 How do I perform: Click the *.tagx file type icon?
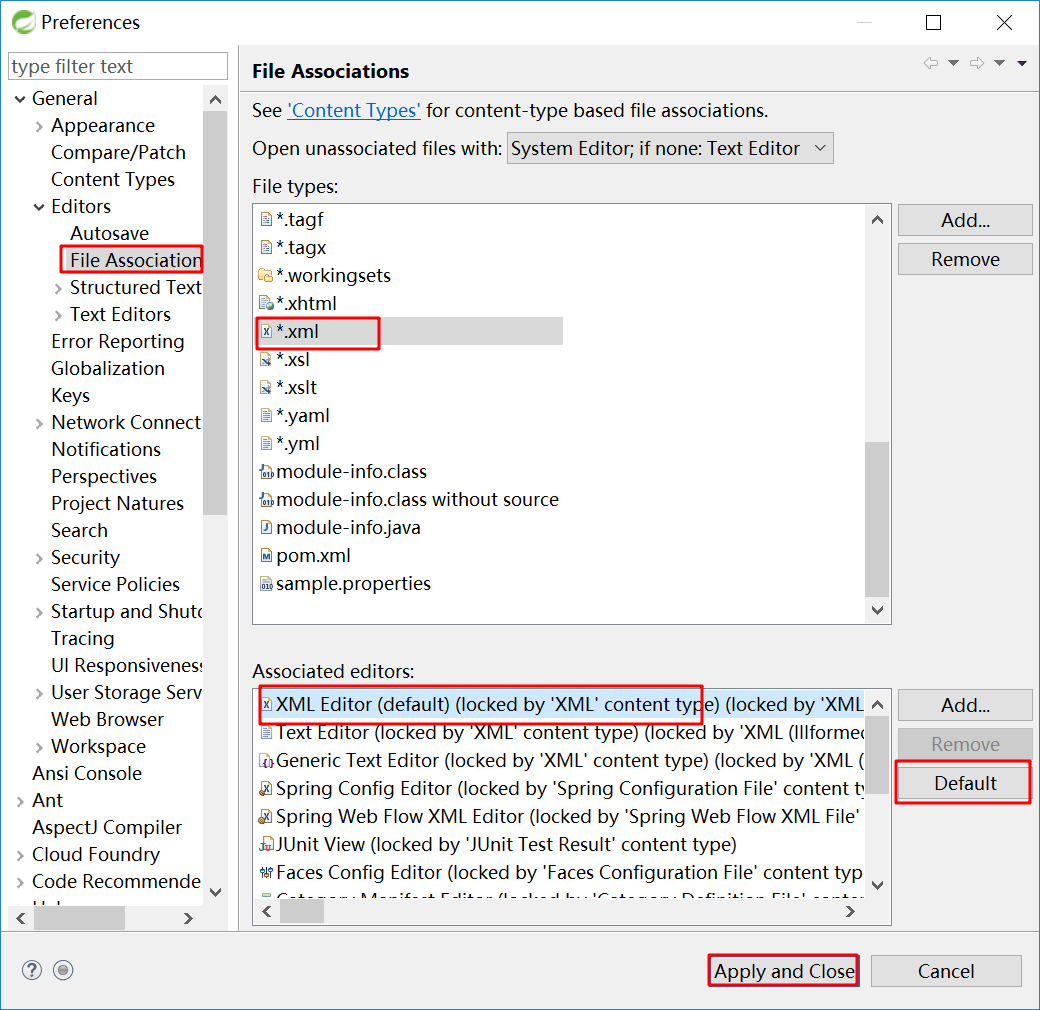tap(266, 247)
